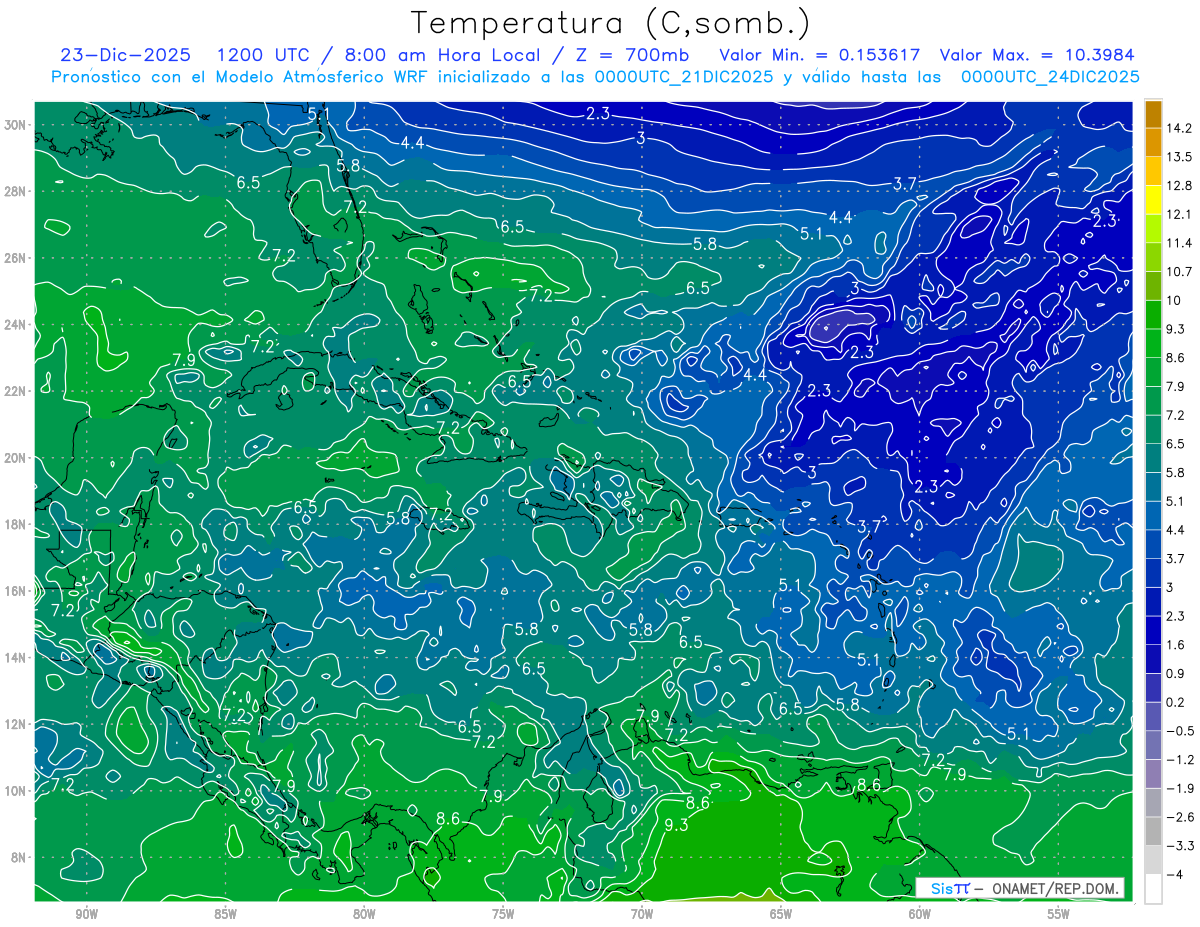
Task: Click the '1200 UTC' time label
Action: (x=262, y=54)
